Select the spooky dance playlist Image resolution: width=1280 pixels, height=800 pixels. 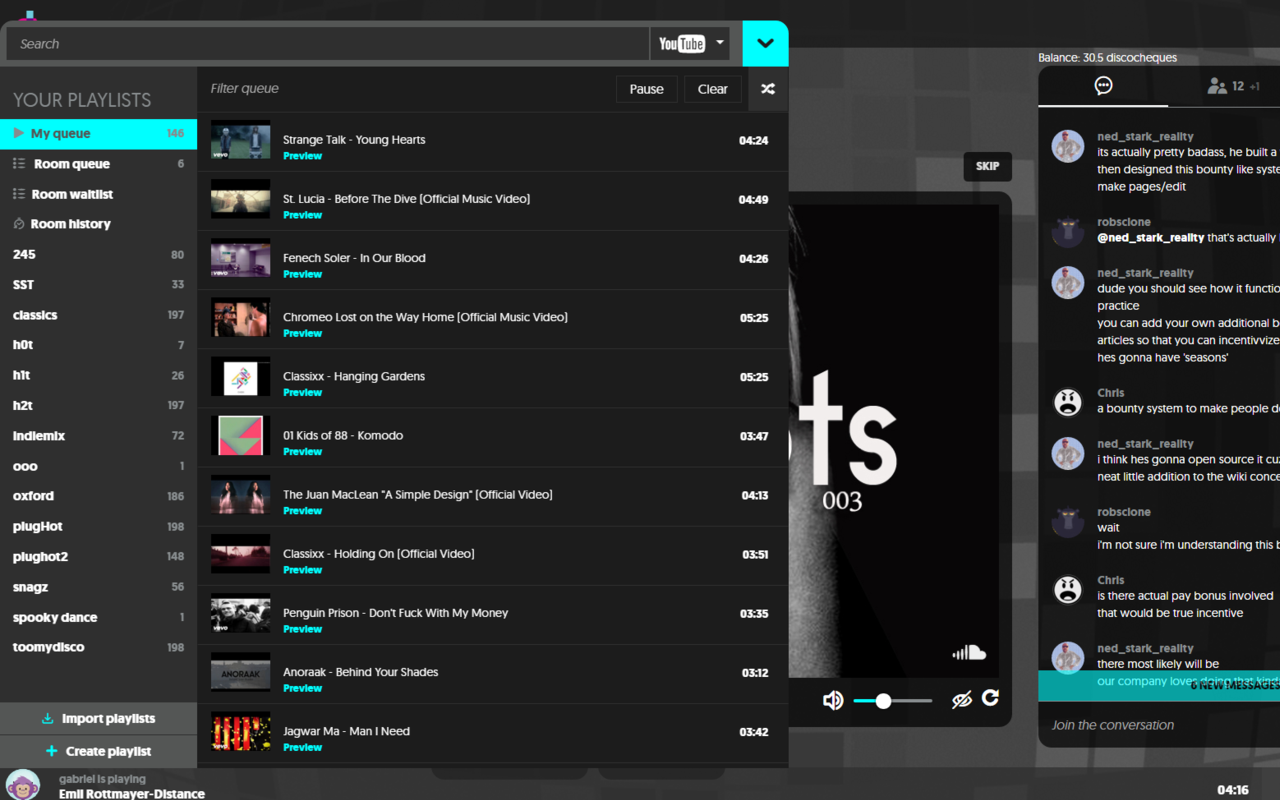[x=98, y=617]
